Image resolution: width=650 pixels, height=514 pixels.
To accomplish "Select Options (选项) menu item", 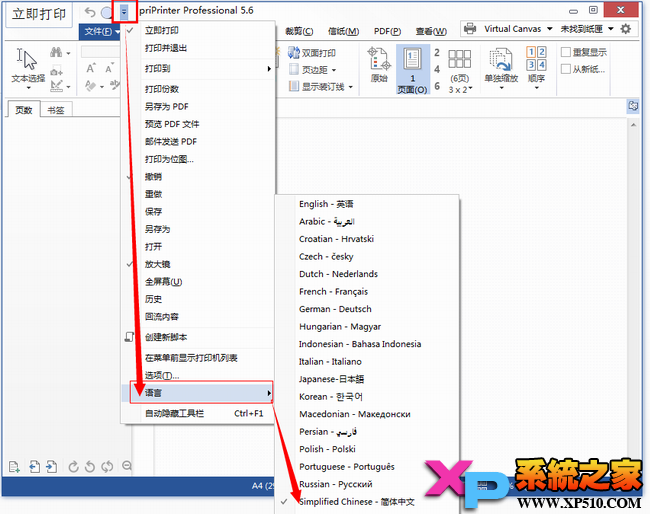I will 198,375.
